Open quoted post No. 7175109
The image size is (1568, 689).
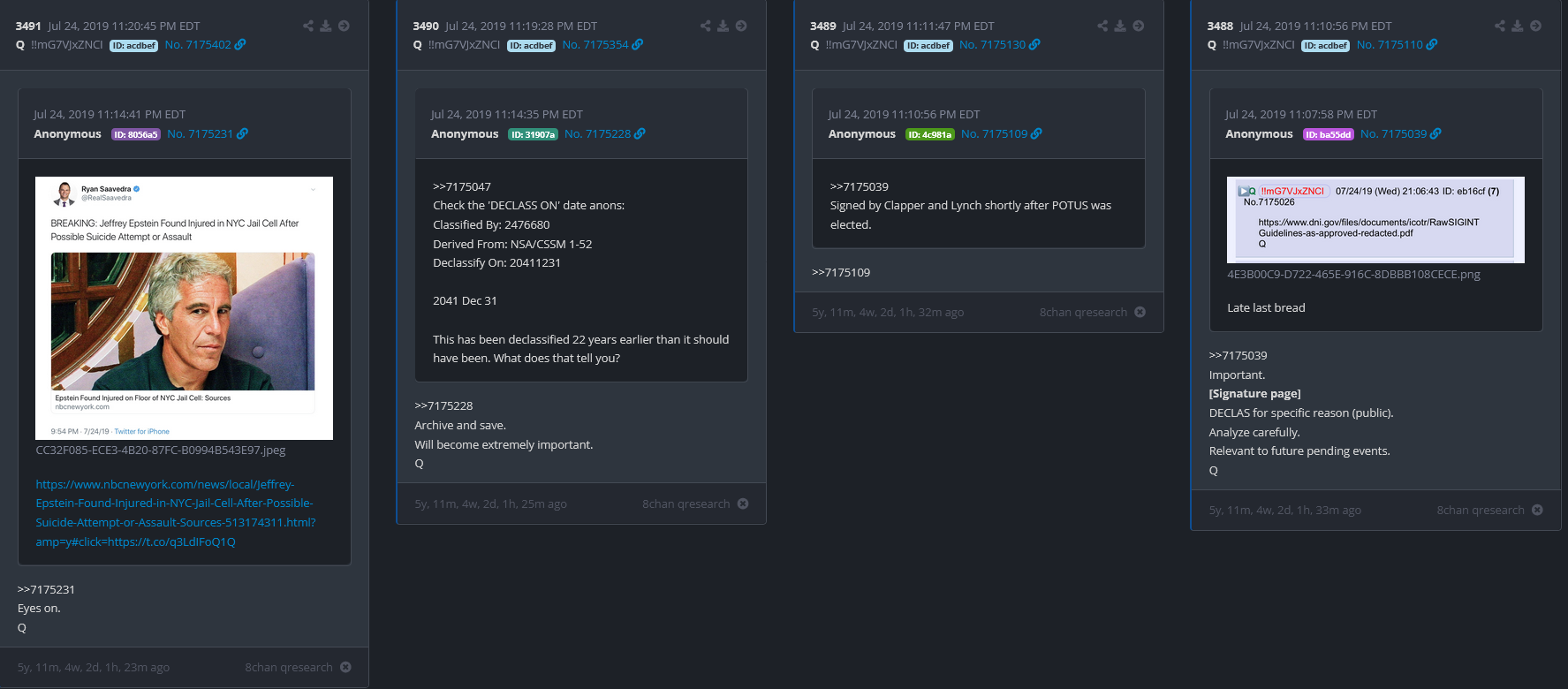tap(994, 133)
